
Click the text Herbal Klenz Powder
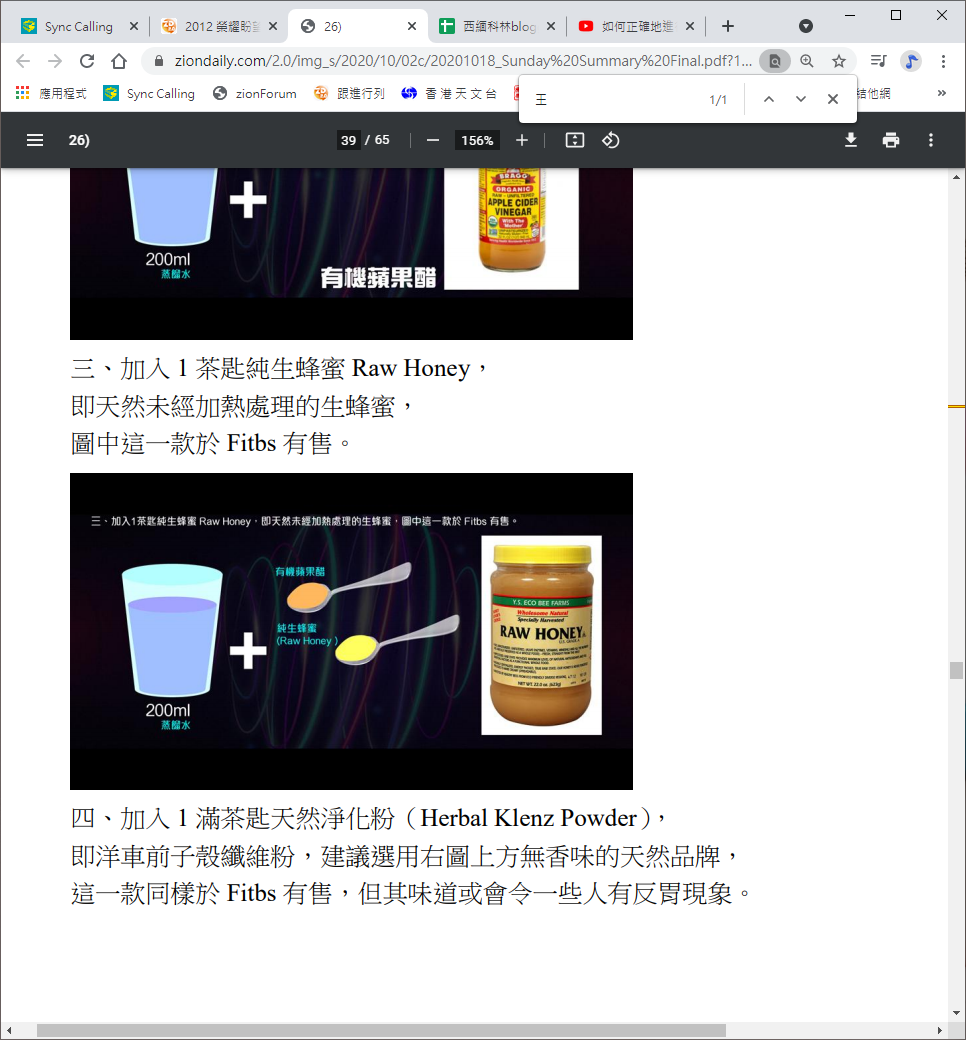coord(529,818)
